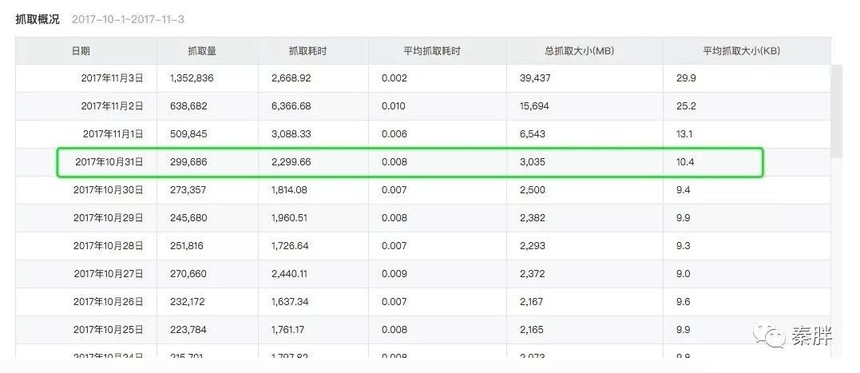This screenshot has height=373, width=860.
Task: Click the vertical scrollbar of the table
Action: [837, 111]
